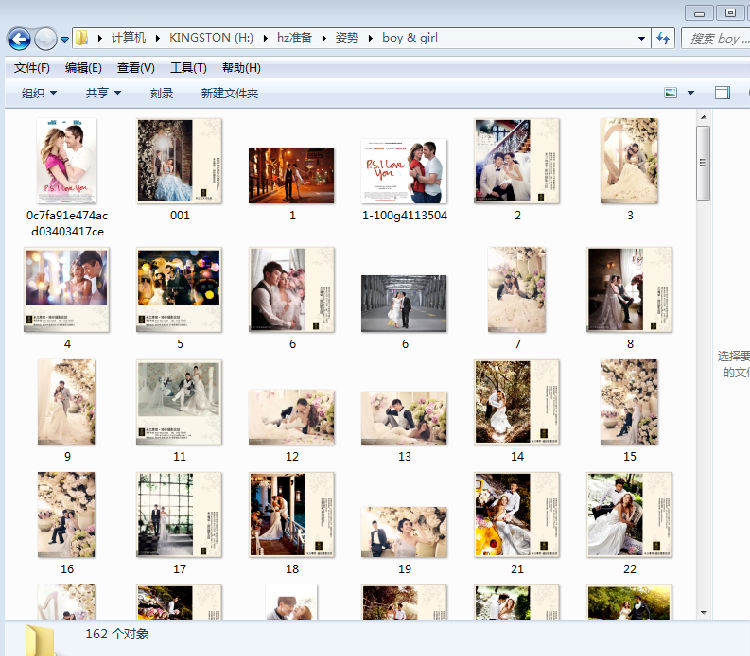Viewport: 750px width, 656px height.
Task: Click the search boy & girl box
Action: point(716,38)
